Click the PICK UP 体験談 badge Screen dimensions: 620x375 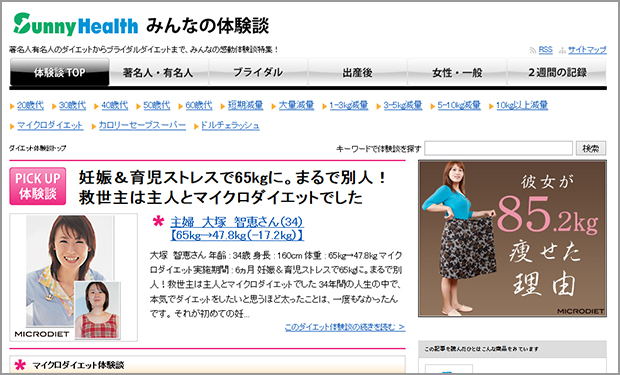coord(38,186)
